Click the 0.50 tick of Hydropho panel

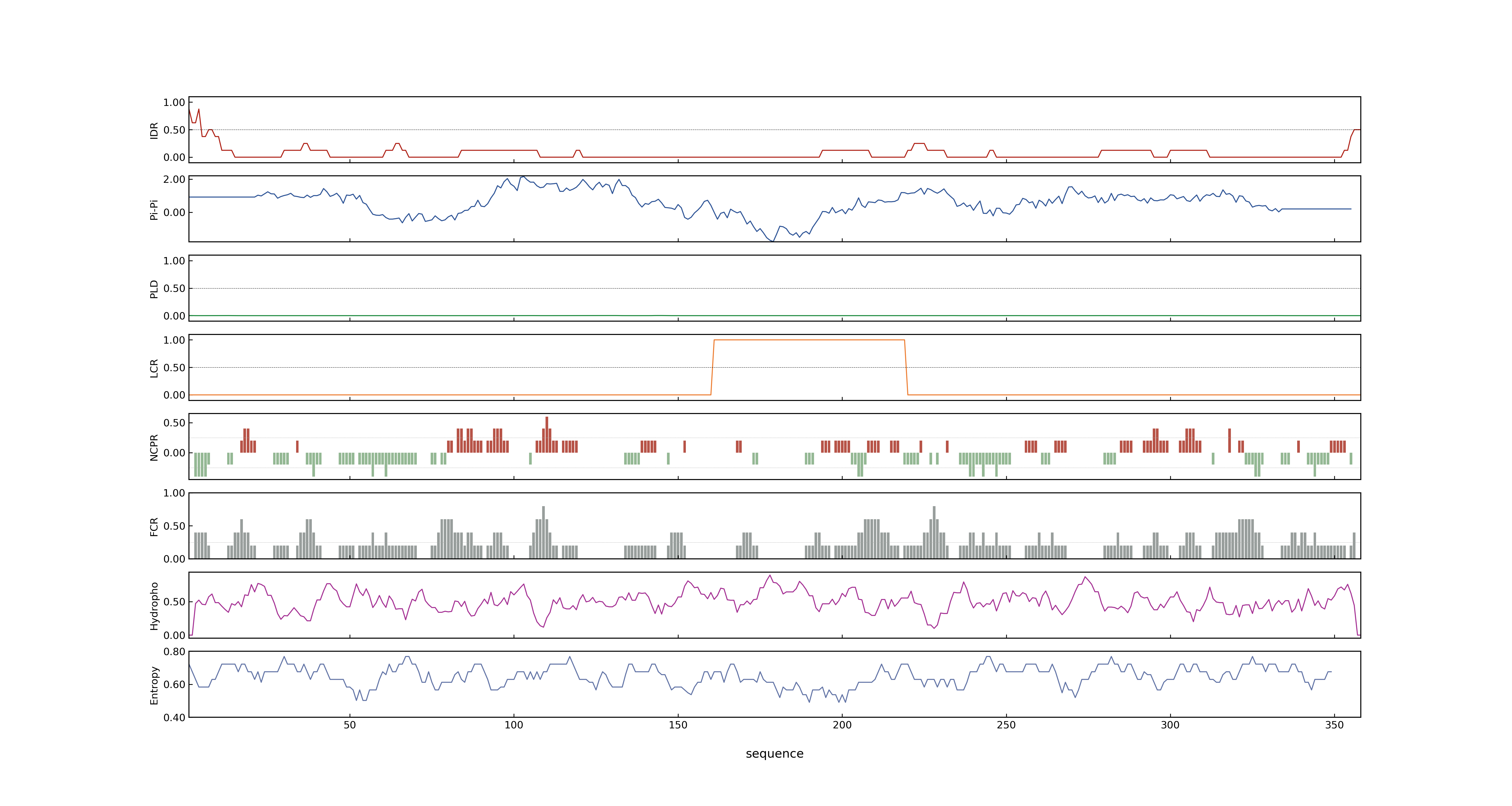[x=174, y=602]
